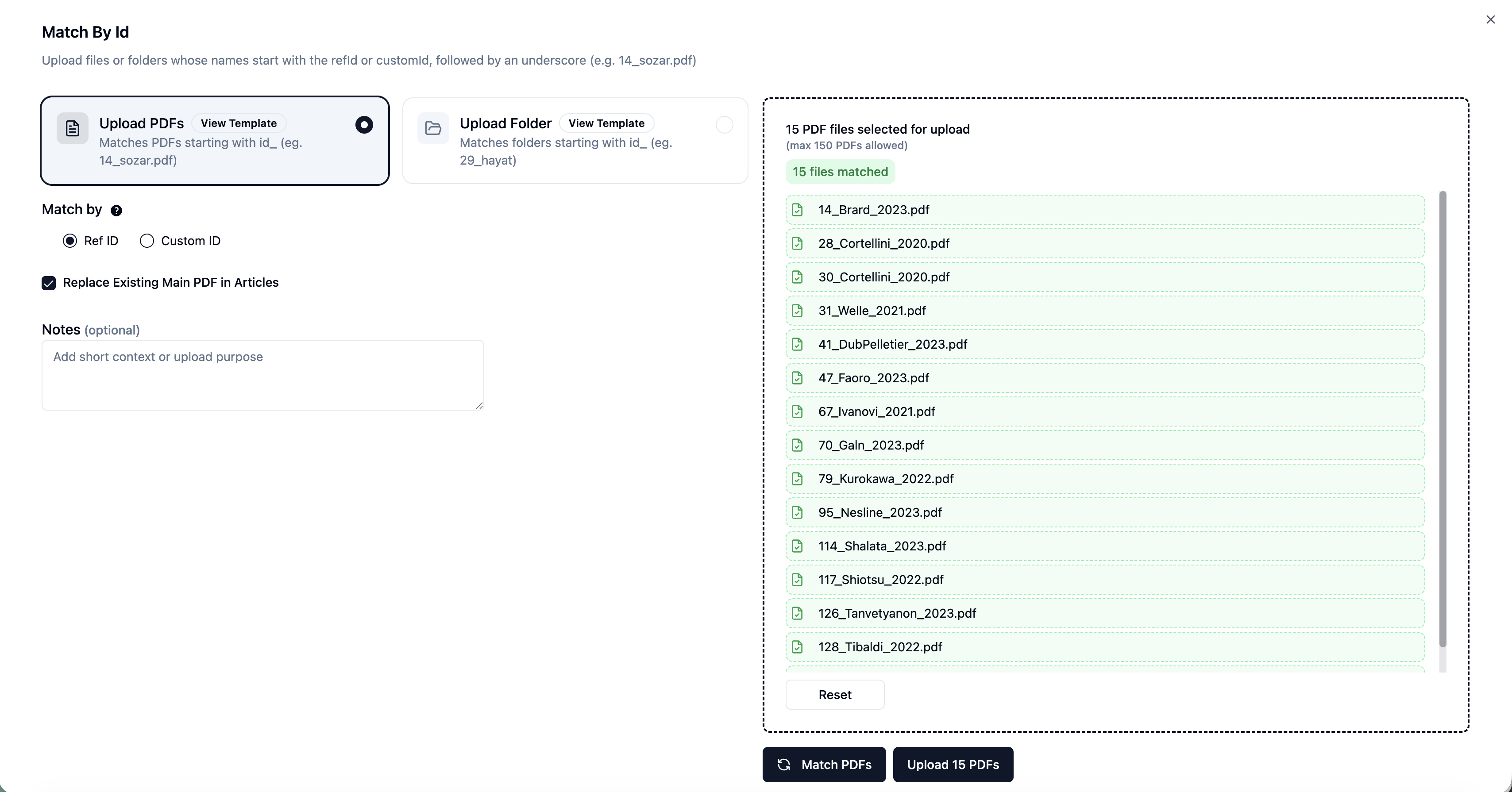
Task: Select the Ref ID radio option
Action: tap(70, 241)
